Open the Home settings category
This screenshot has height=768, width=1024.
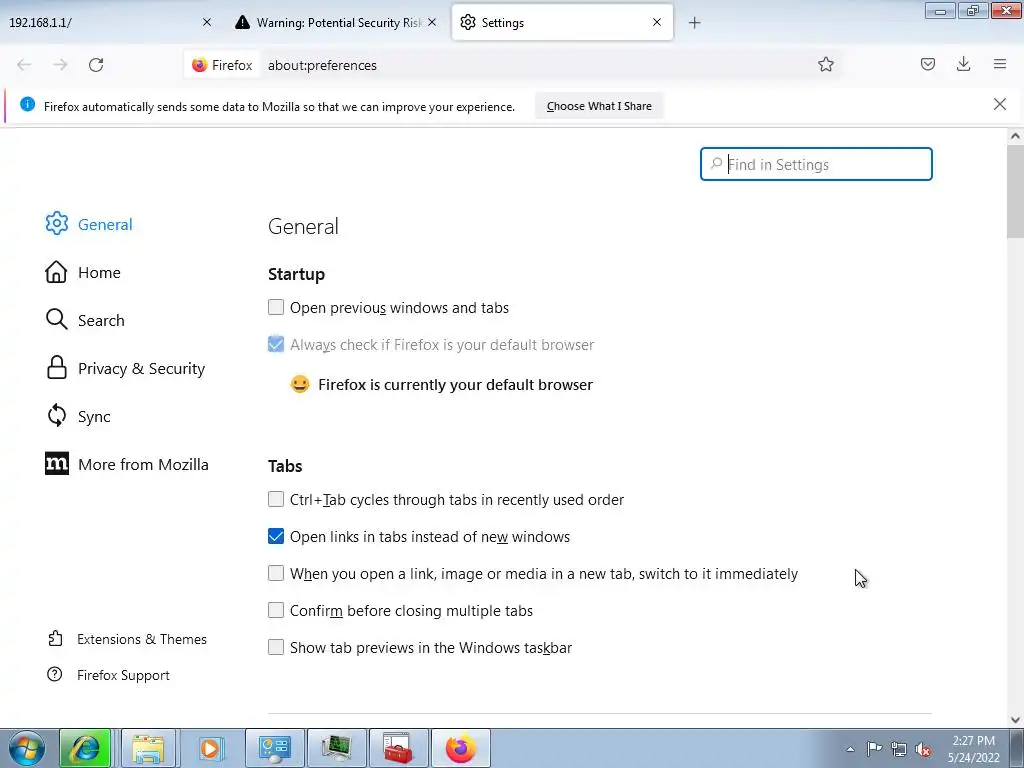click(99, 272)
